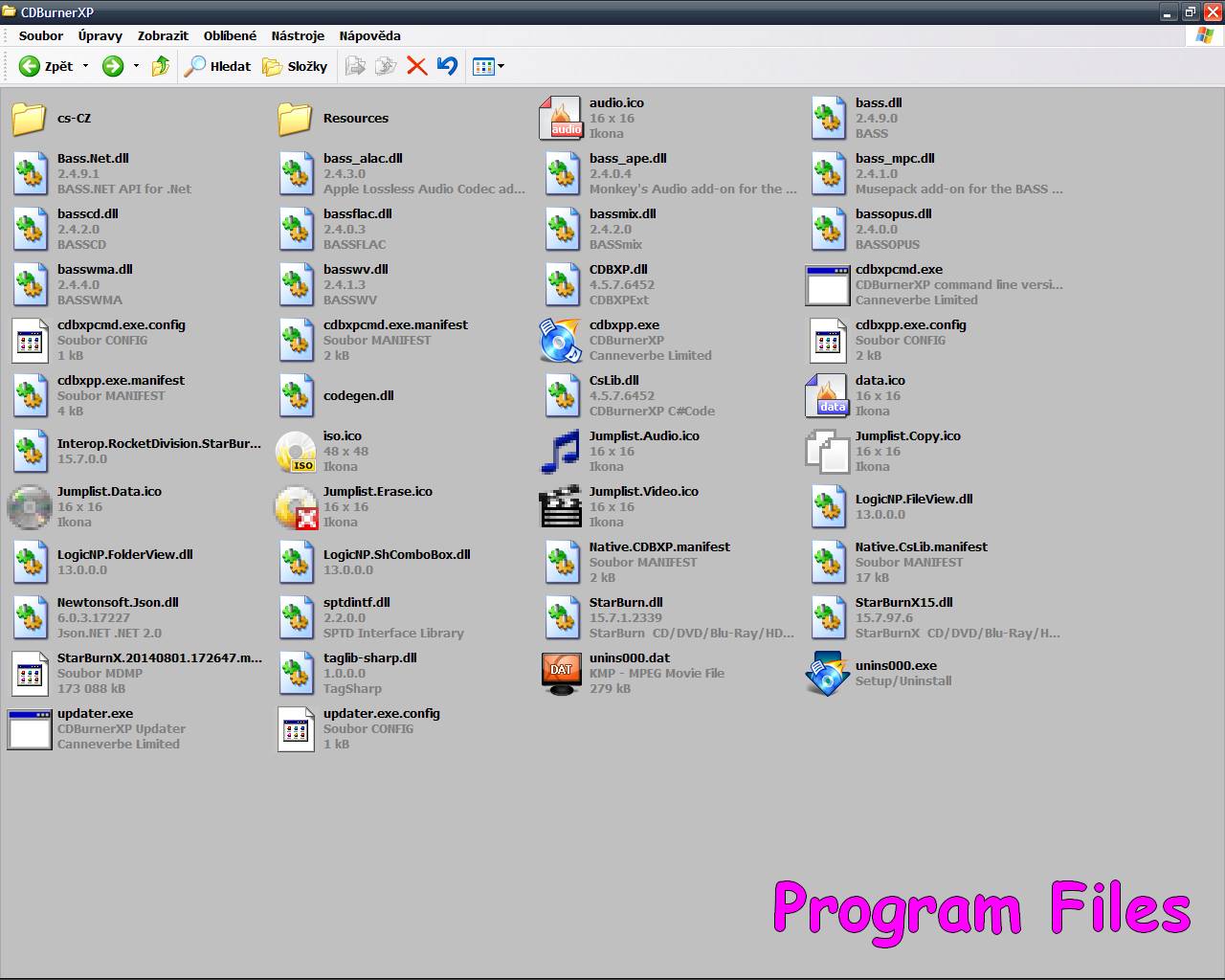The width and height of the screenshot is (1225, 980).
Task: Select the StarBurnX.20140801 MDMP file icon
Action: click(x=29, y=673)
